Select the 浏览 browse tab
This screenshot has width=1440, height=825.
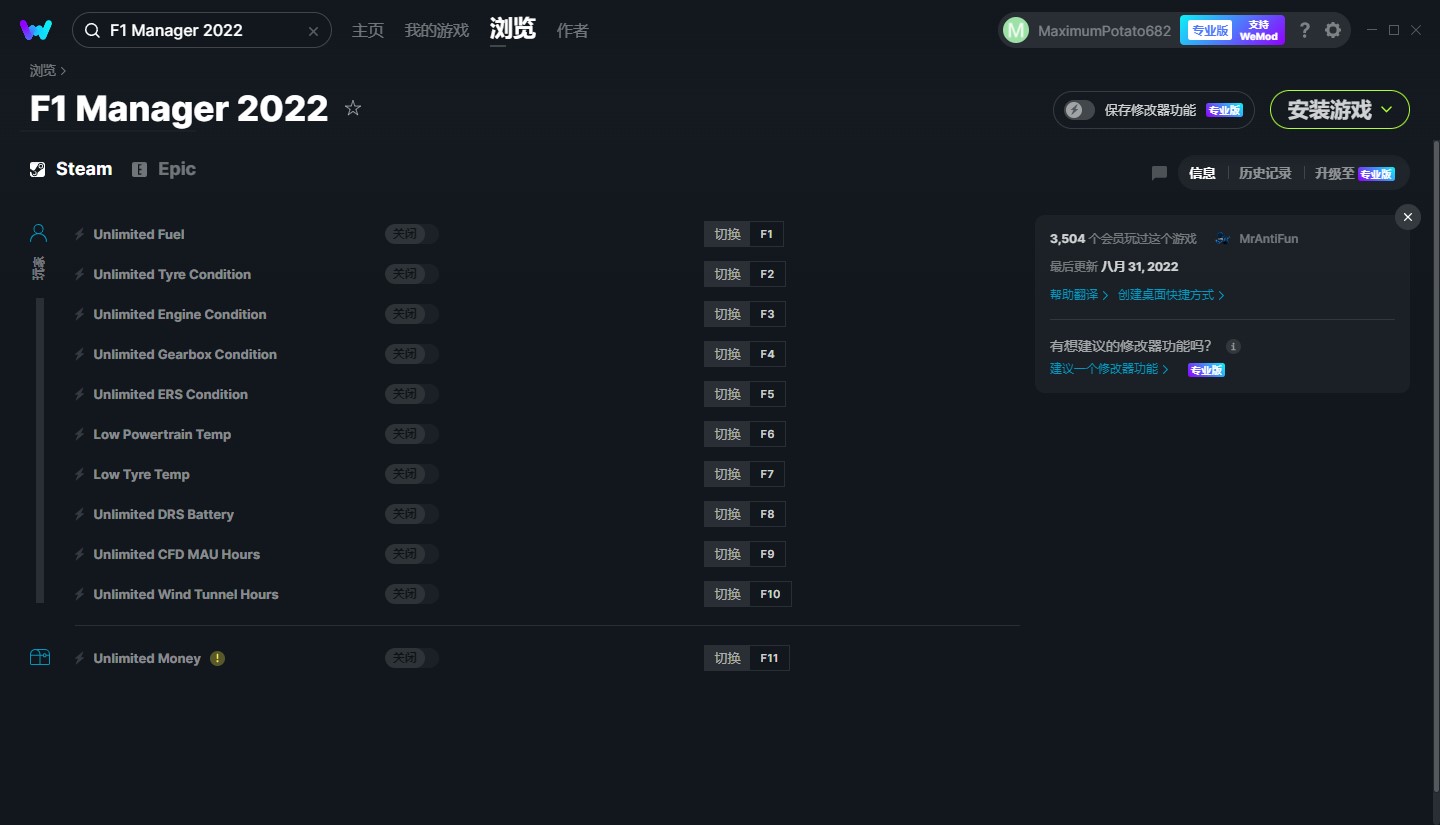click(x=513, y=30)
